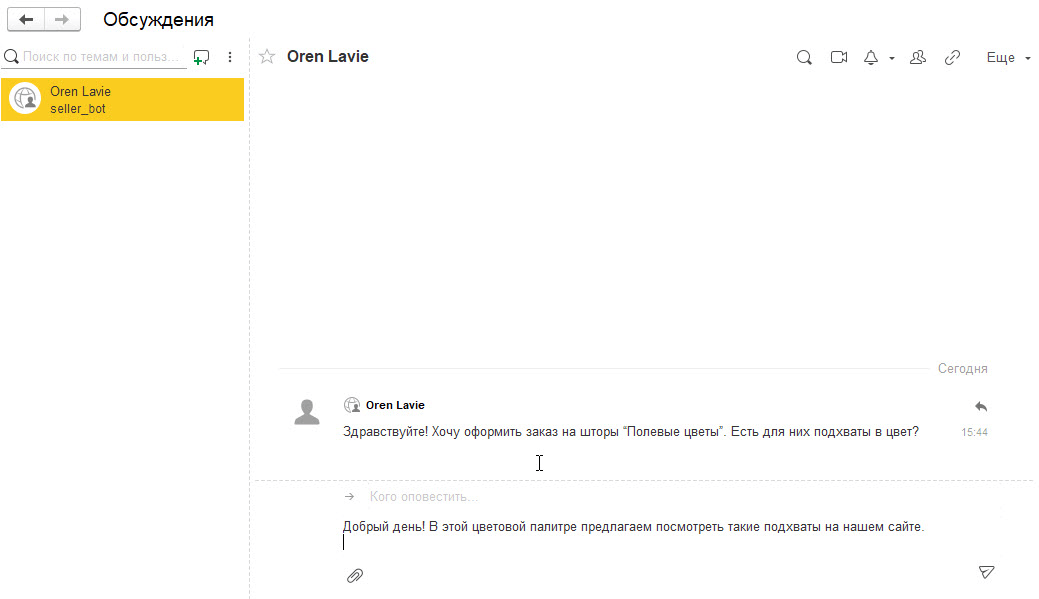Click the Сегодня date separator label
The image size is (1039, 599).
click(962, 368)
